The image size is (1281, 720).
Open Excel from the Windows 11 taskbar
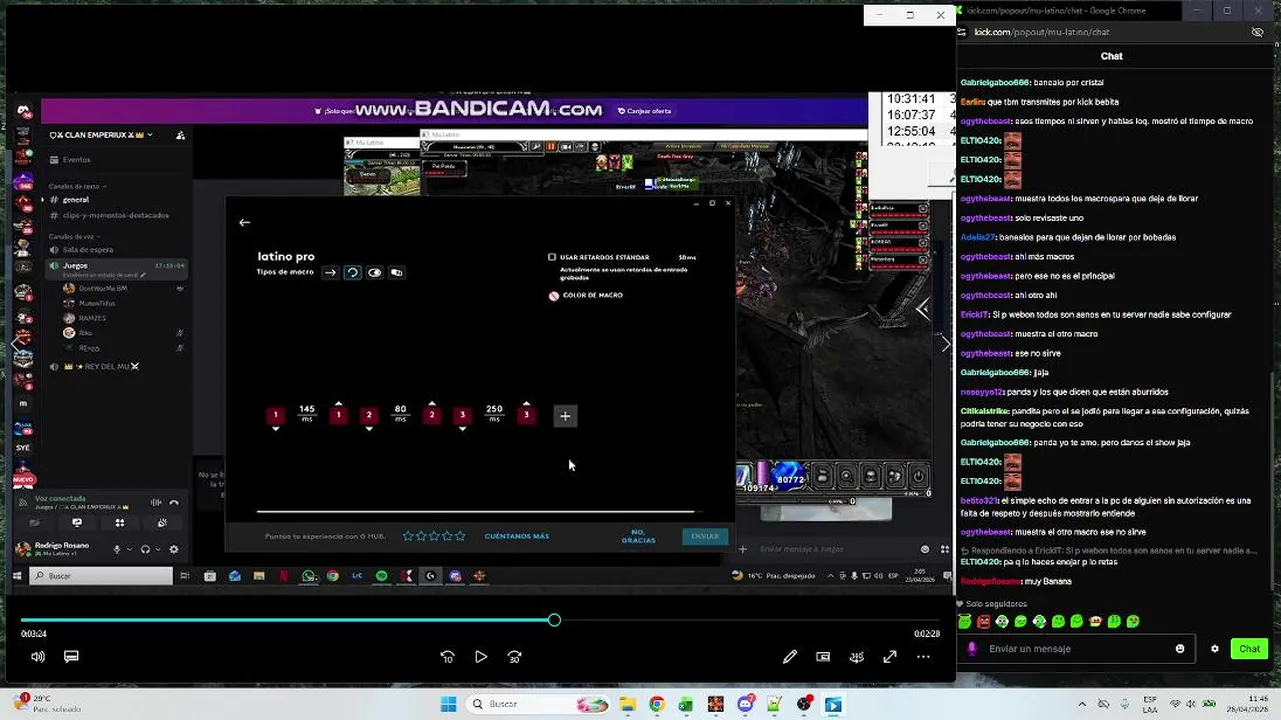pyautogui.click(x=685, y=704)
